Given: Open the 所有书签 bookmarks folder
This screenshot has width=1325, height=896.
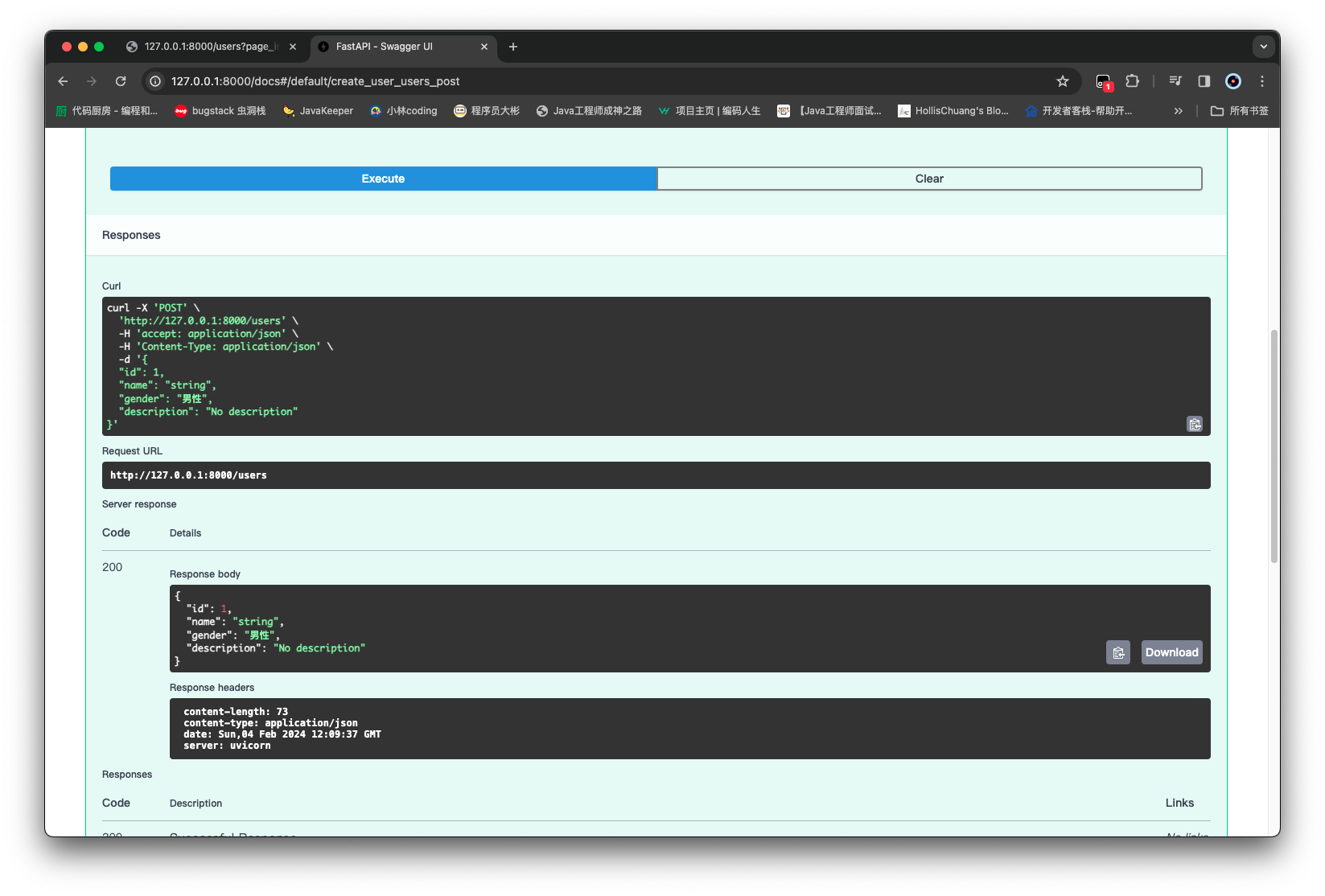Looking at the screenshot, I should 1240,111.
